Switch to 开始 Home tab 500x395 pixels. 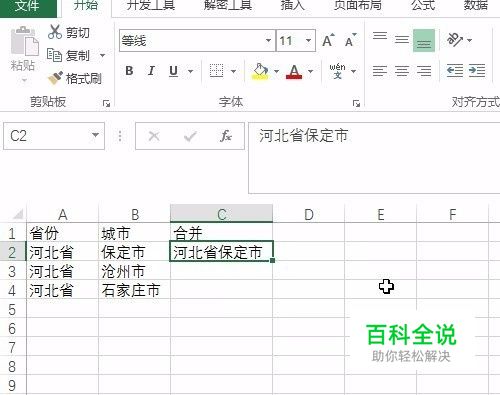click(86, 5)
